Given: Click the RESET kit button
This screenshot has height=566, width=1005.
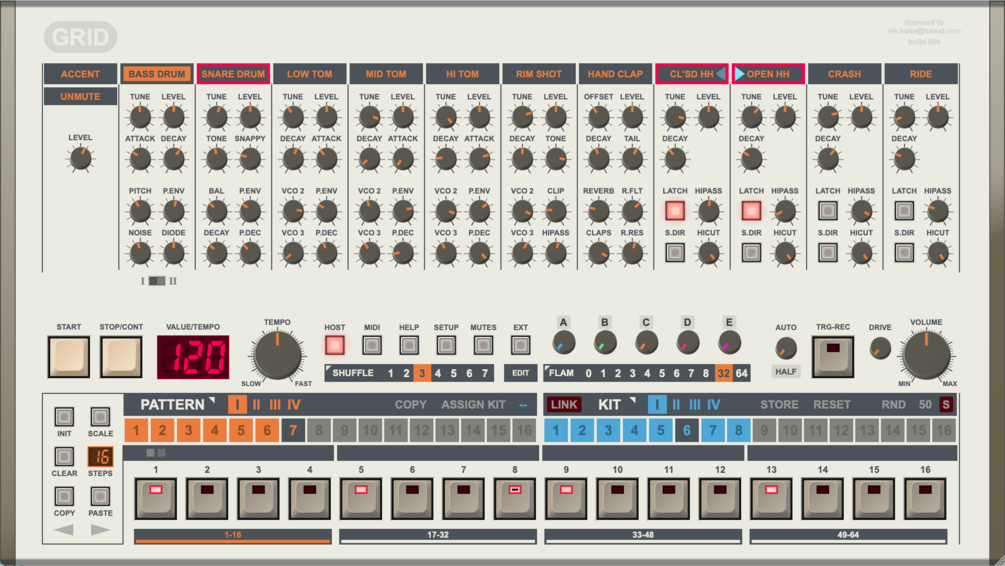Looking at the screenshot, I should click(832, 404).
